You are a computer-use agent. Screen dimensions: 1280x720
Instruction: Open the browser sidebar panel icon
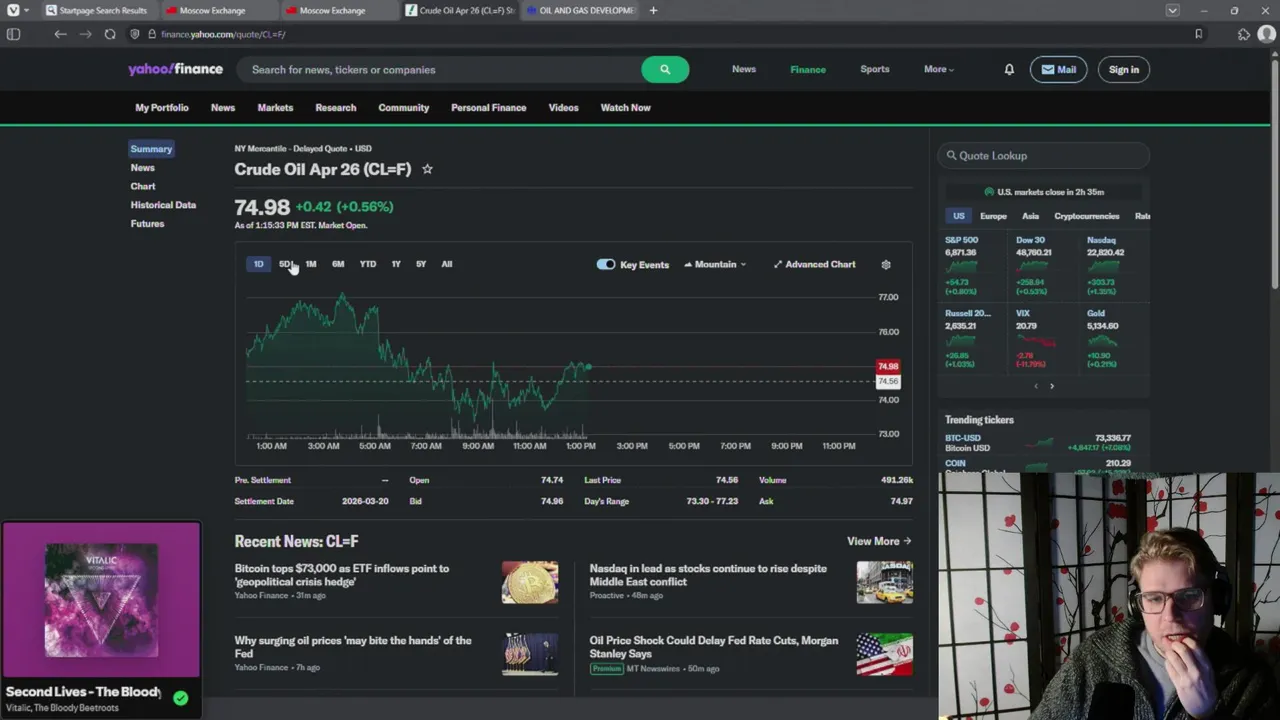tap(13, 34)
